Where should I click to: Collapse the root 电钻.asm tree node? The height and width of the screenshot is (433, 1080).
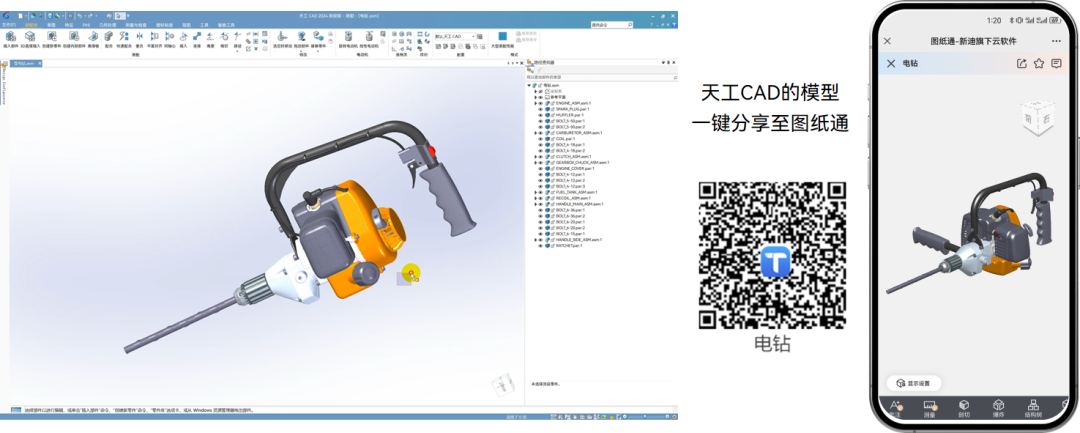(529, 85)
